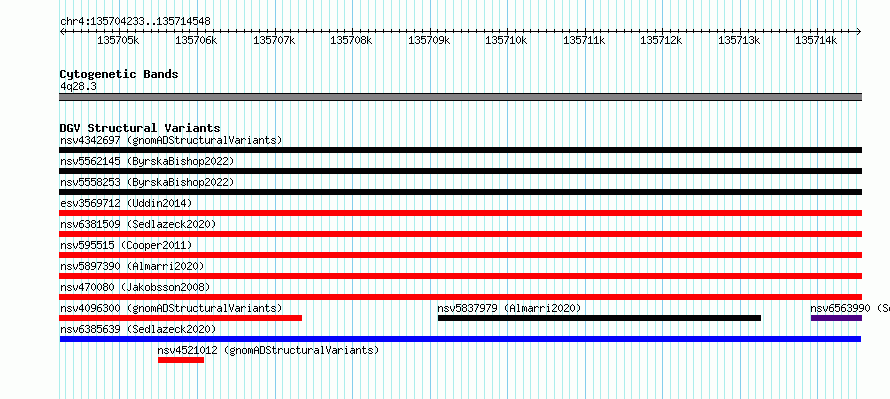This screenshot has width=890, height=399.
Task: Select red bar beneath nsv5897390
Action: pos(460,276)
